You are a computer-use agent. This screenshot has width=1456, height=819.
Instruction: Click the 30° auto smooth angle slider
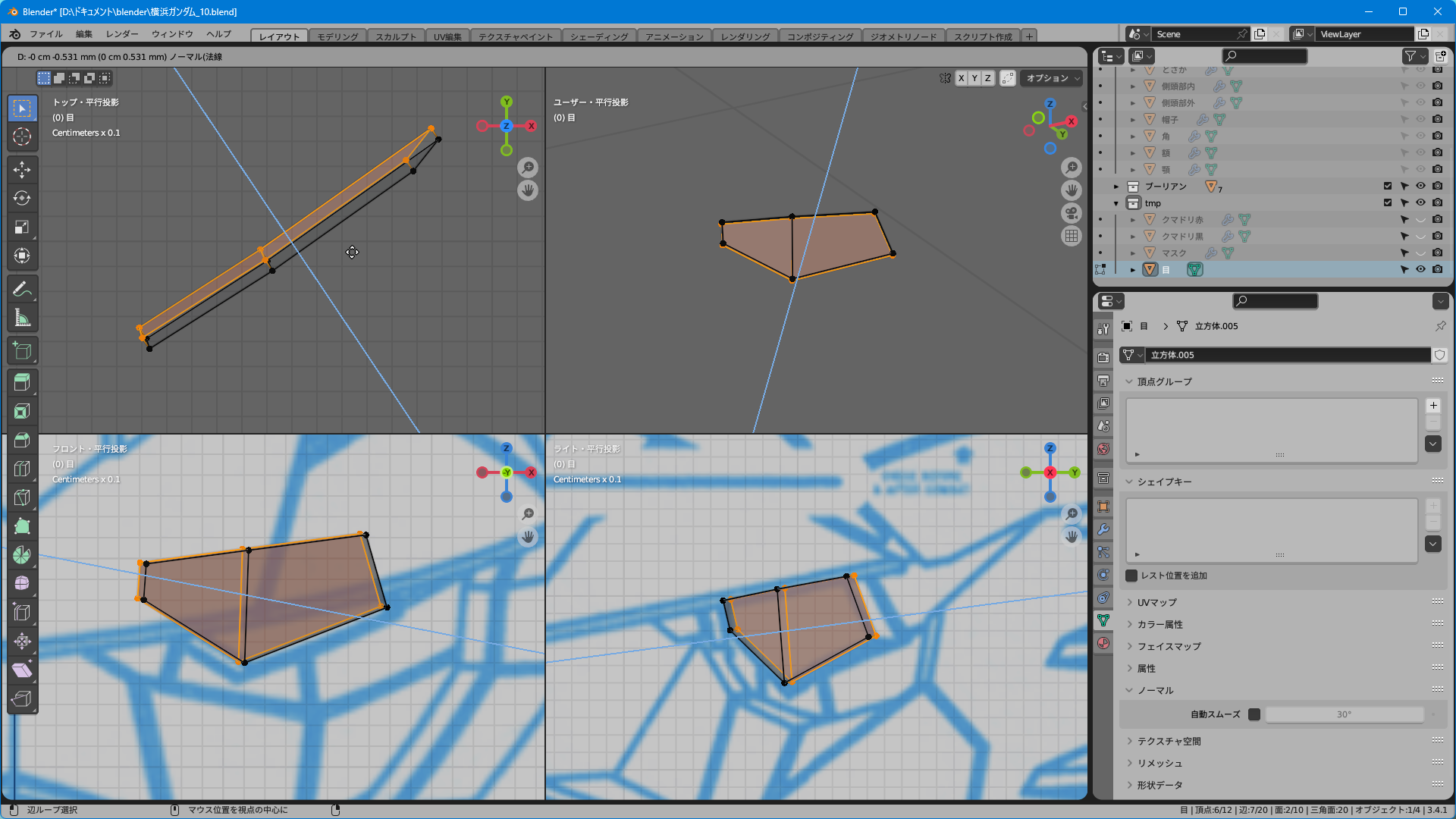[x=1343, y=714]
